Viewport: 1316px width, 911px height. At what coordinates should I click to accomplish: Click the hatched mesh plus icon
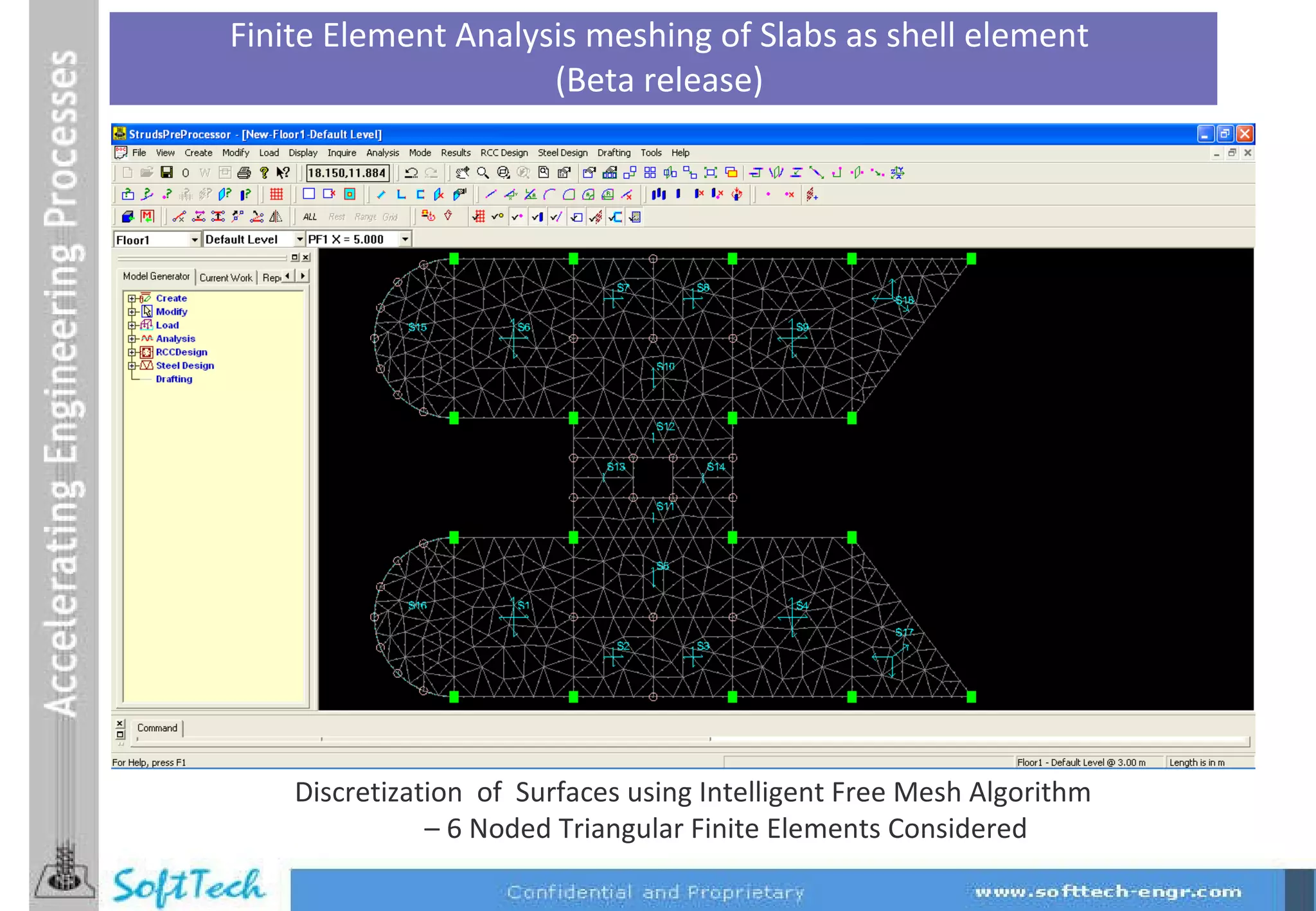click(812, 194)
